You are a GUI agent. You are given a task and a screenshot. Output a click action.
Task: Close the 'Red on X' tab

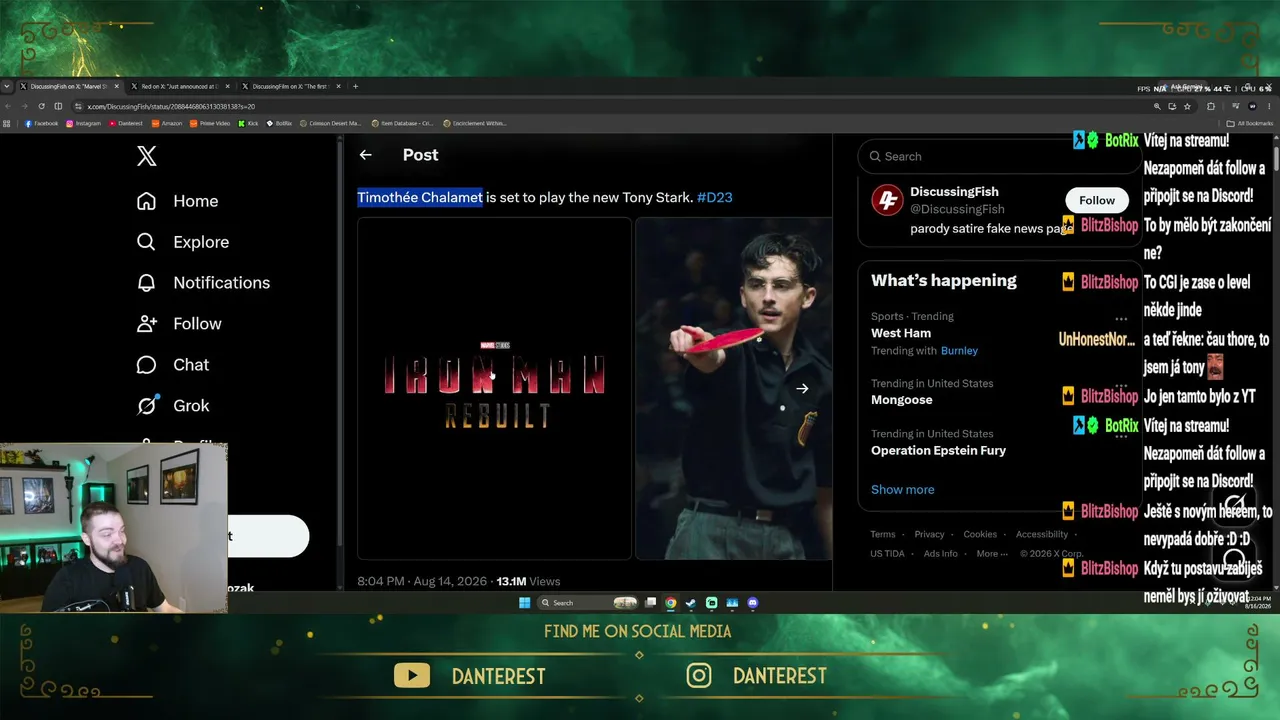pyautogui.click(x=227, y=87)
